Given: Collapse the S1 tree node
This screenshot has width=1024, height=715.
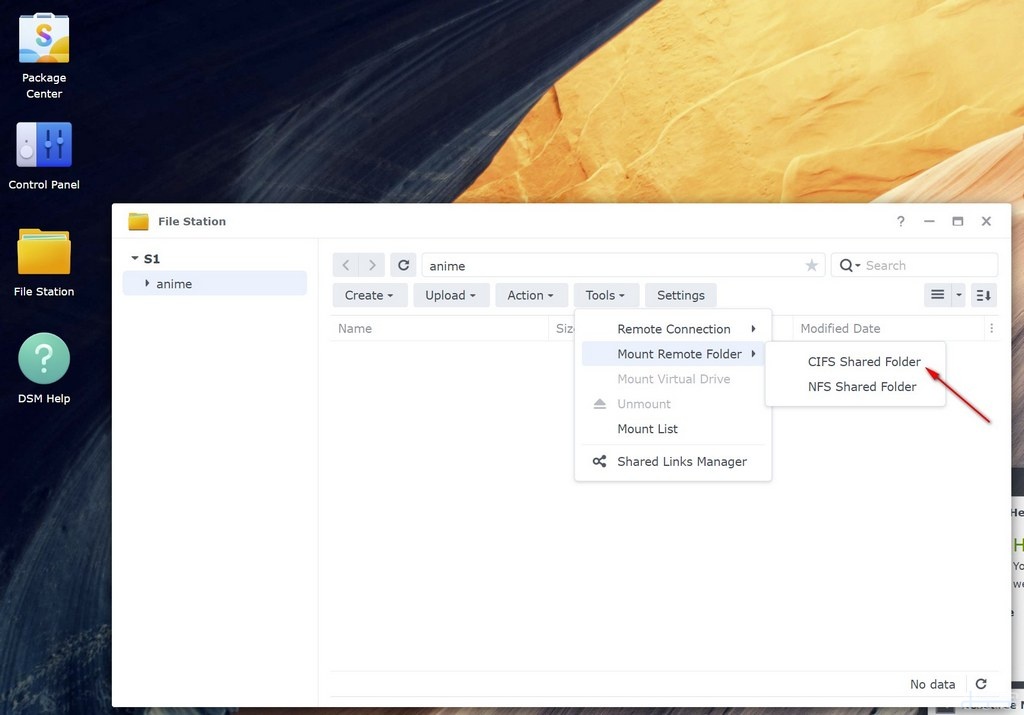Looking at the screenshot, I should click(135, 259).
